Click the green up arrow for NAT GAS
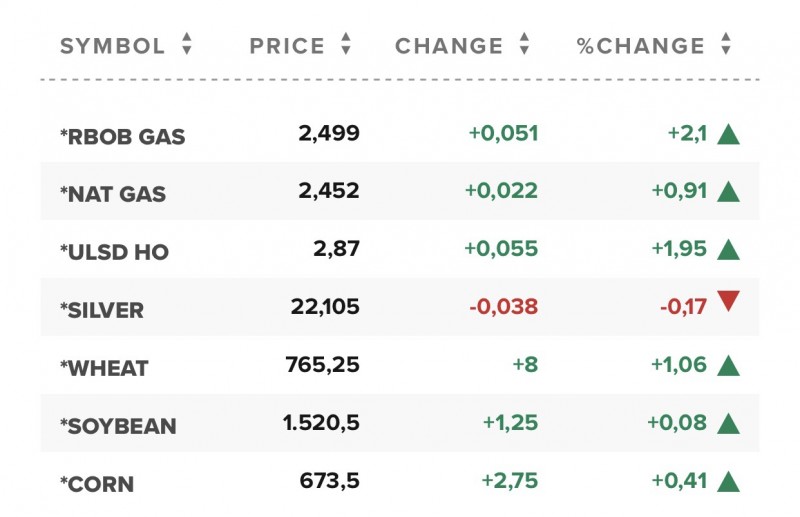 coord(728,191)
